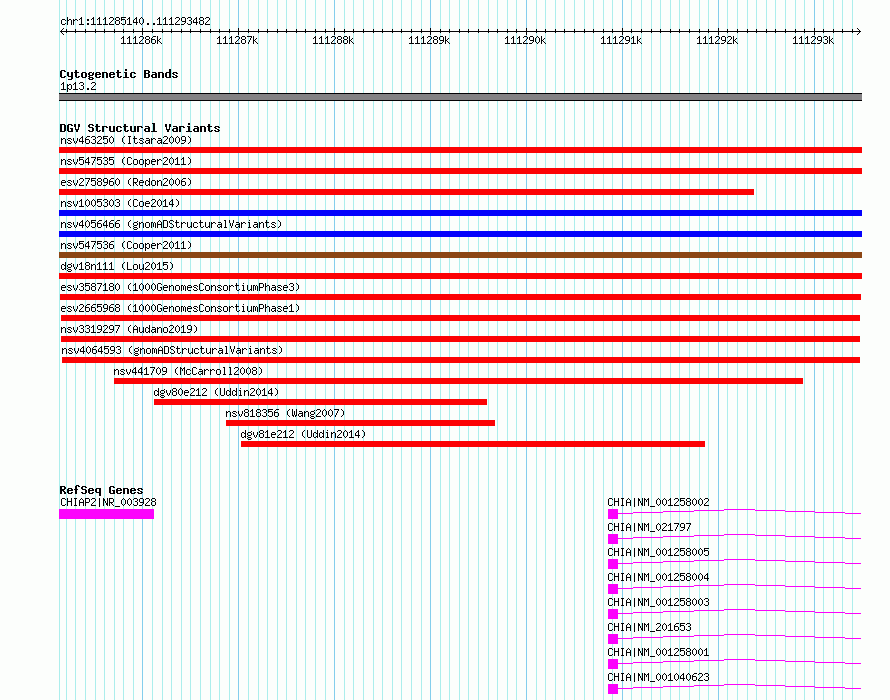
Task: Click the 1p13.2 band label
Action: (78, 86)
